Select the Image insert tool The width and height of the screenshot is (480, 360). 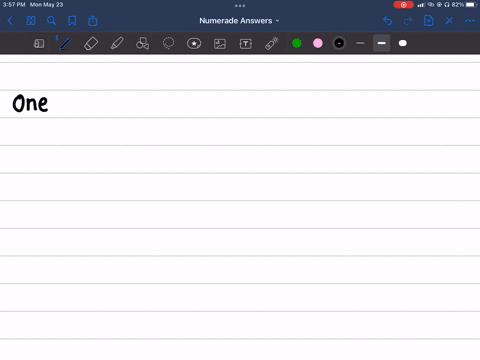point(220,43)
